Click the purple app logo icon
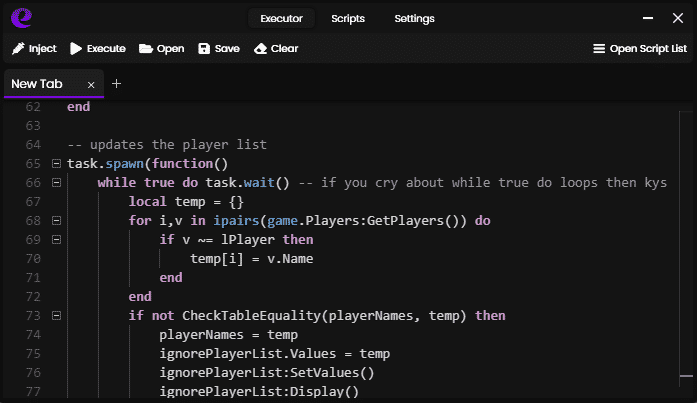This screenshot has height=403, width=697. [21, 18]
